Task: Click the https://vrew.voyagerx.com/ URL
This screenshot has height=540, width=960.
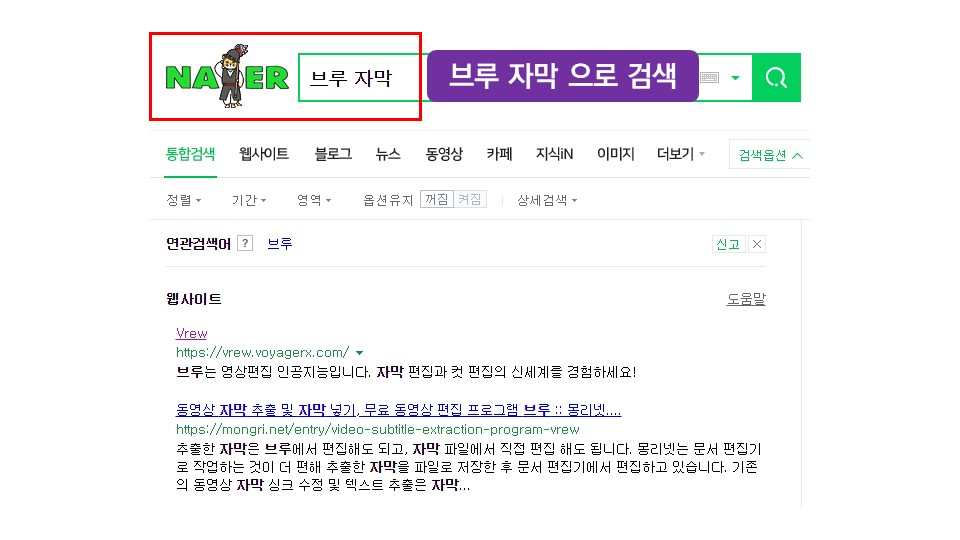Action: [x=263, y=353]
